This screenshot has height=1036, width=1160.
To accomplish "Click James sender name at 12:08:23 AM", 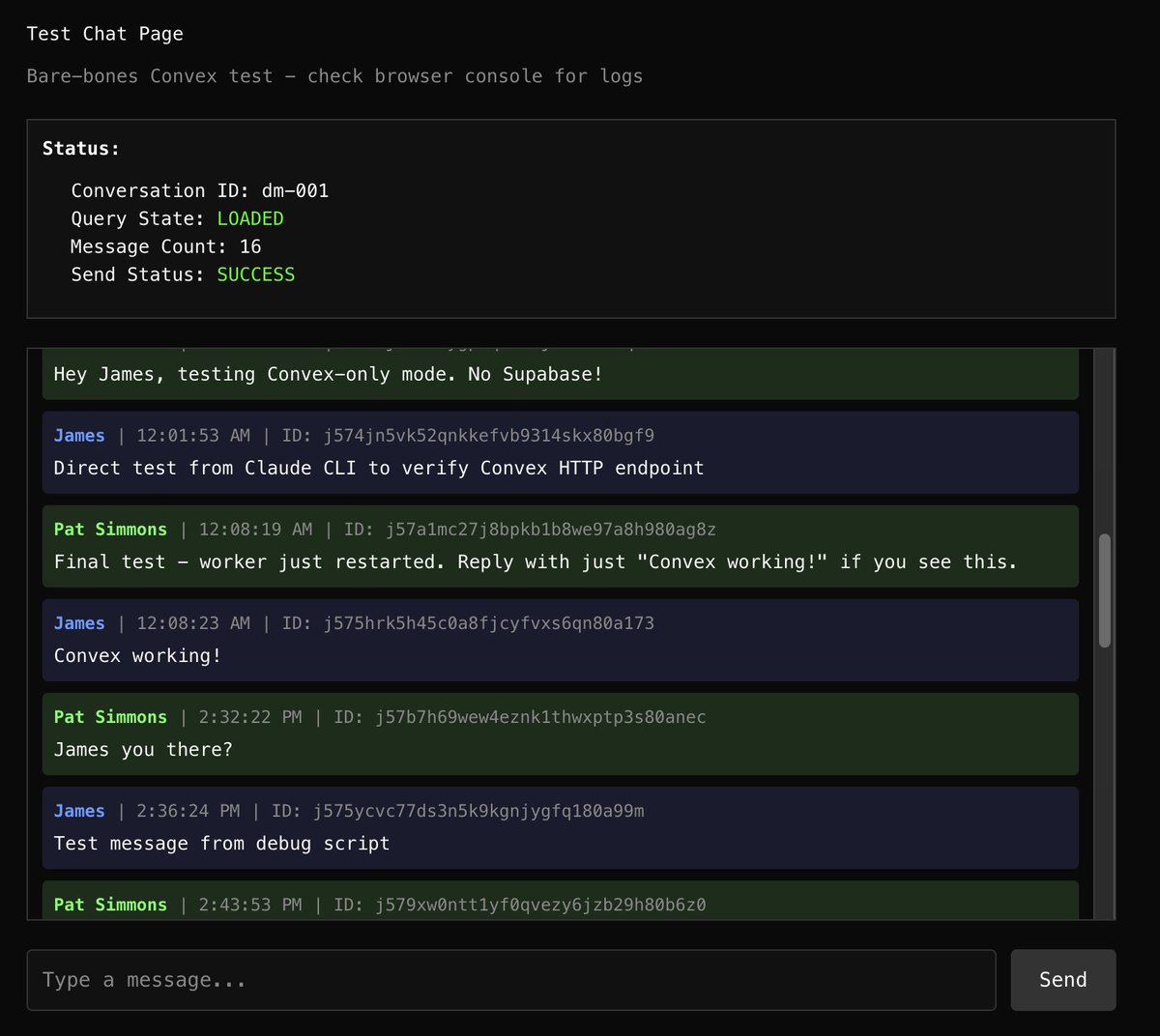I will pyautogui.click(x=79, y=623).
